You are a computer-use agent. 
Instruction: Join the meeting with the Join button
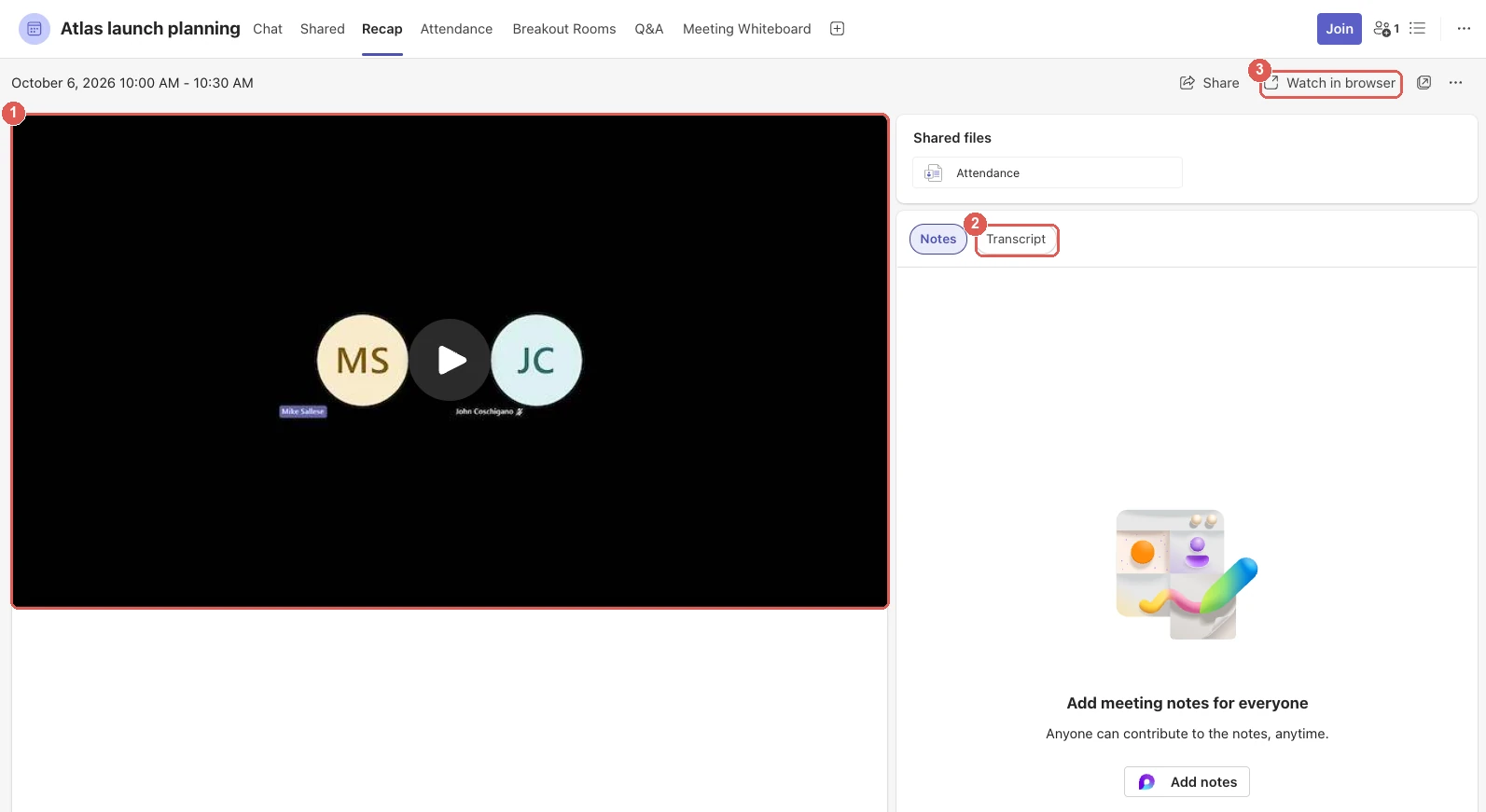click(x=1340, y=29)
